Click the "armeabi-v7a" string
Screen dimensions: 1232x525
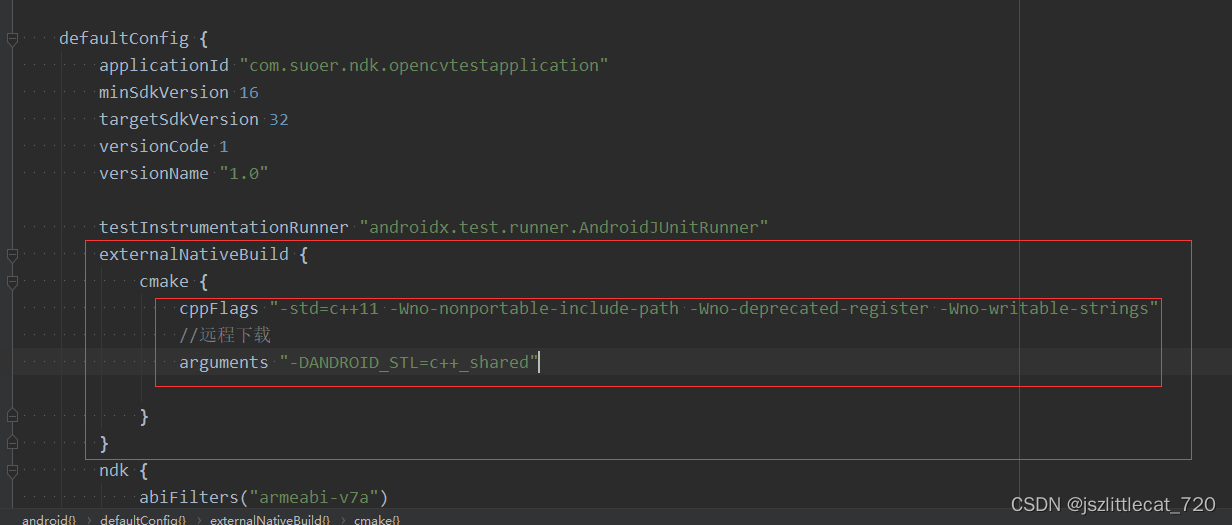coord(313,497)
